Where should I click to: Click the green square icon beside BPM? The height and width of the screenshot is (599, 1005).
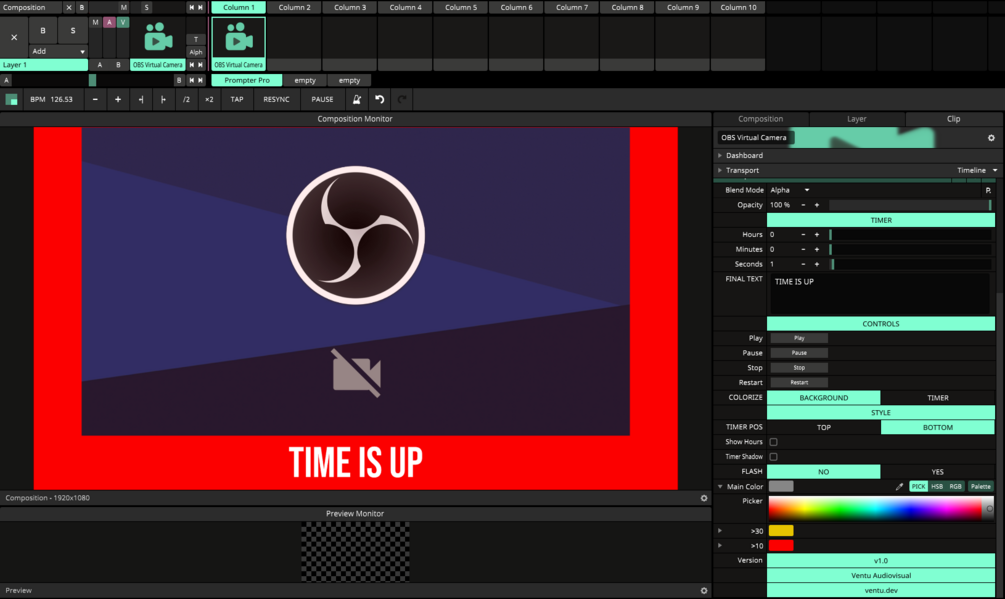[11, 99]
